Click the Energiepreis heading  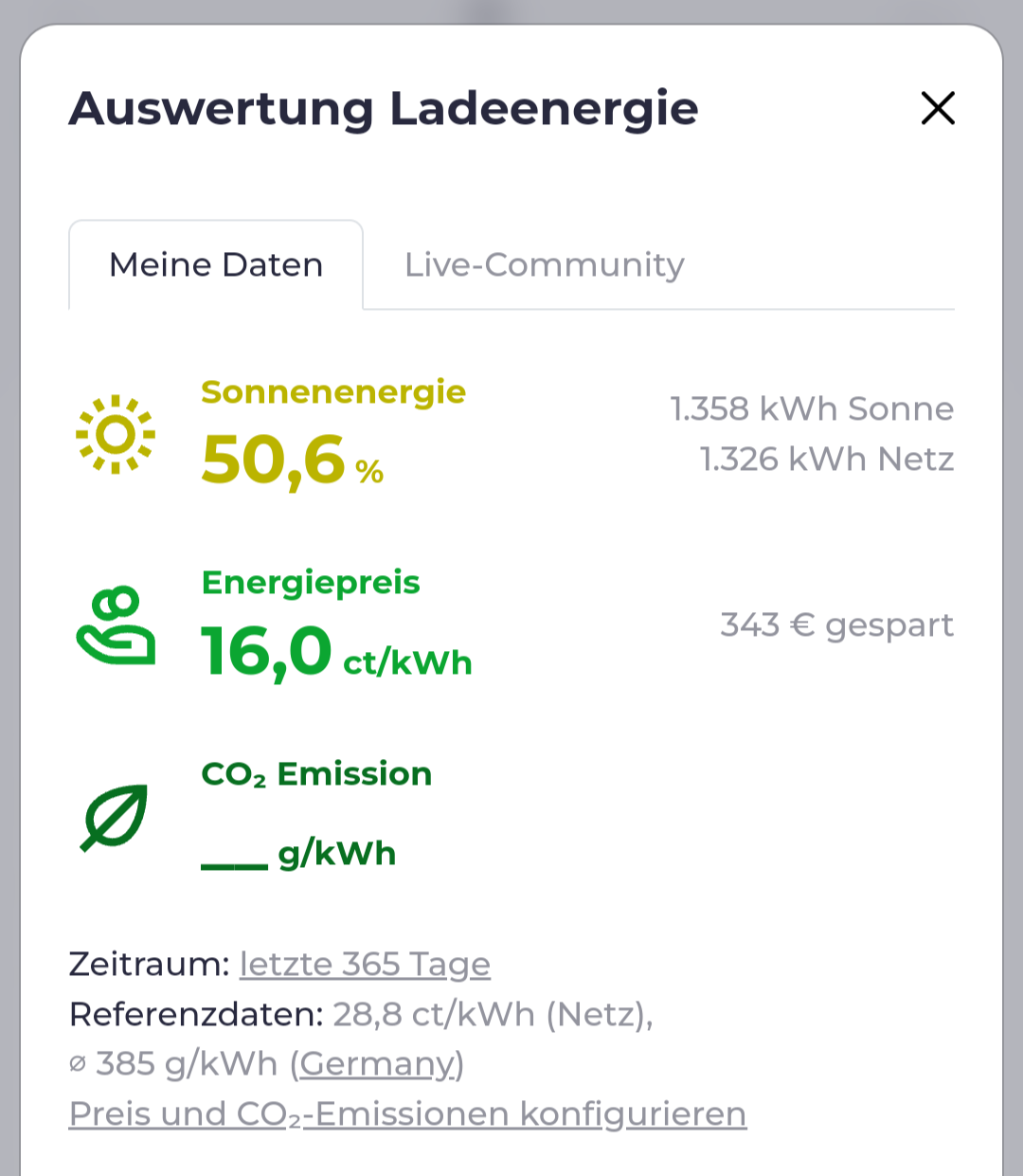click(311, 582)
